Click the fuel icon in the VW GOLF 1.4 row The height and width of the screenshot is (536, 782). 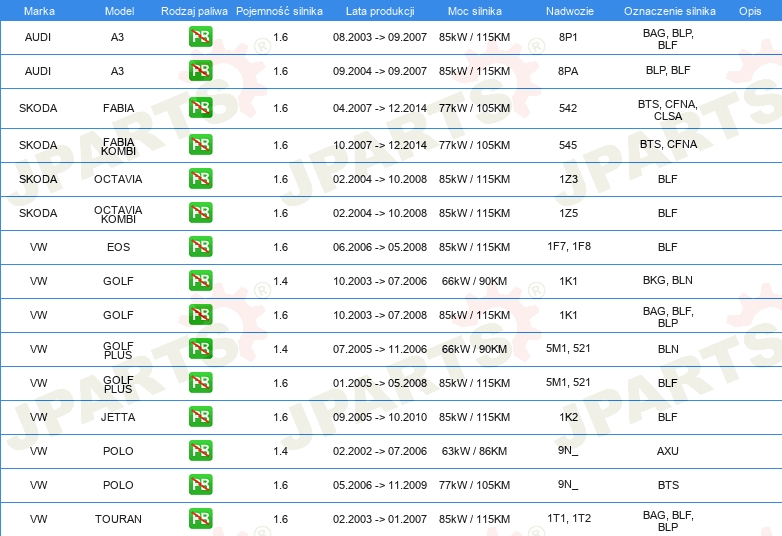coord(200,281)
